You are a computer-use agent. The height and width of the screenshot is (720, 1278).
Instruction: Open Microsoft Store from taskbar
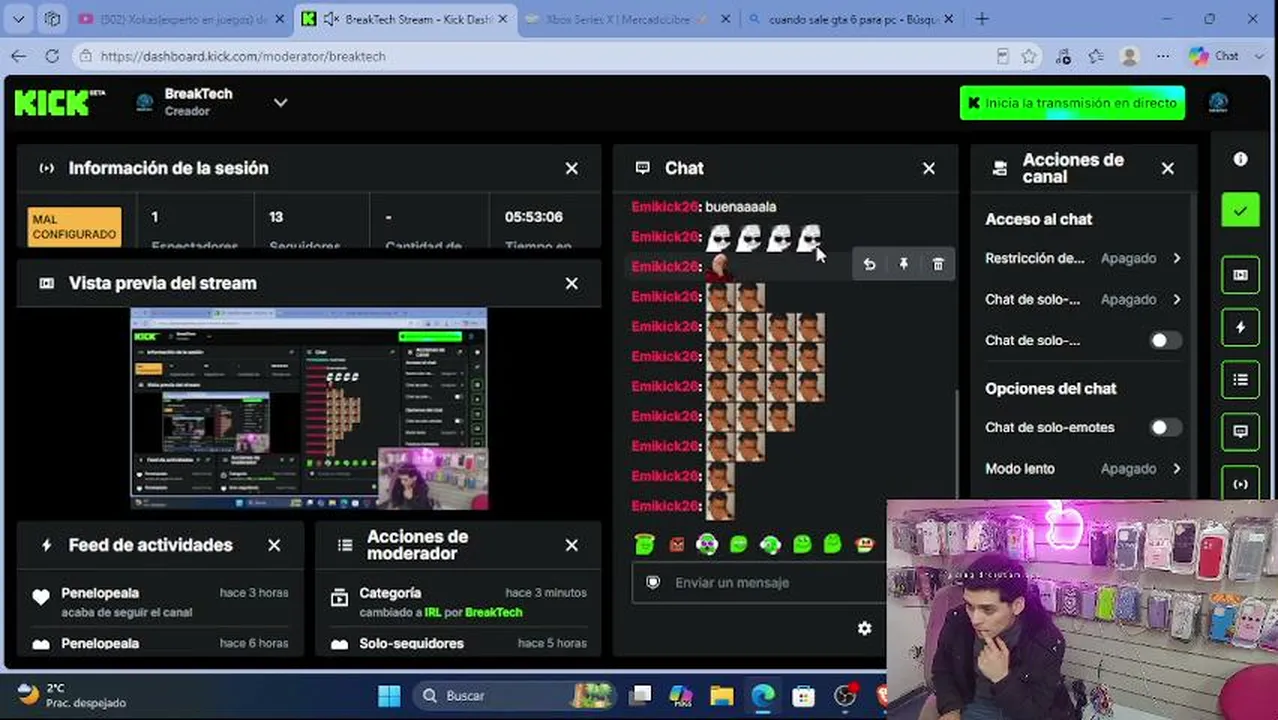pyautogui.click(x=802, y=695)
